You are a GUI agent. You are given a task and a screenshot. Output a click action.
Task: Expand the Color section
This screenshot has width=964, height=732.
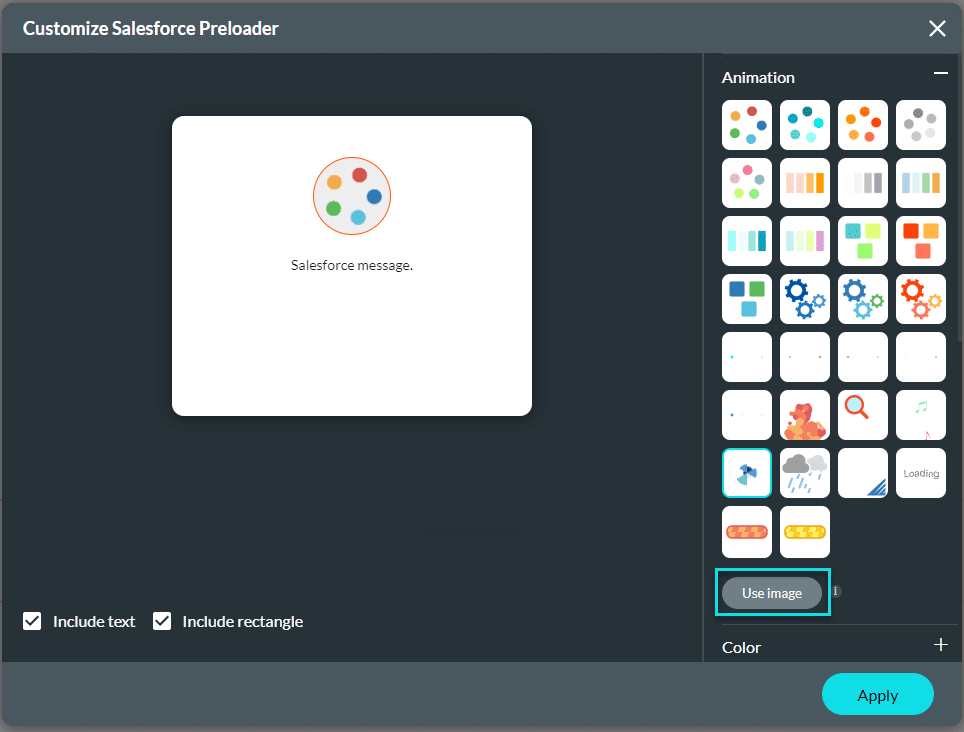click(x=940, y=645)
